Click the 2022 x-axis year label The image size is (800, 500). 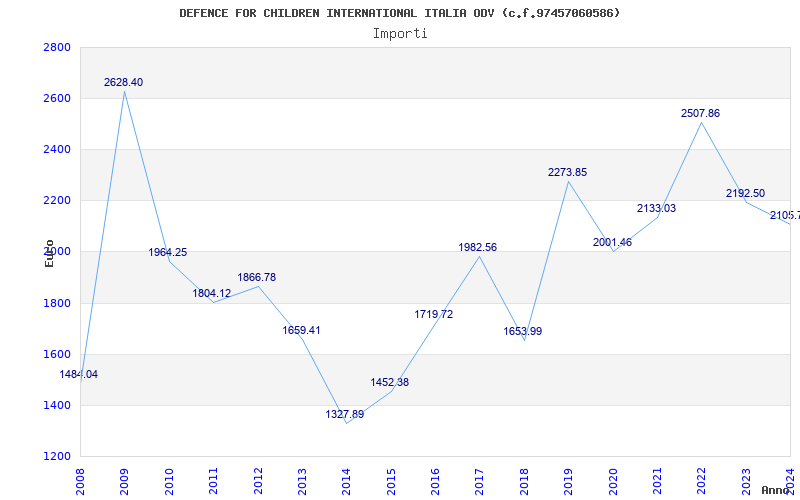pyautogui.click(x=702, y=481)
